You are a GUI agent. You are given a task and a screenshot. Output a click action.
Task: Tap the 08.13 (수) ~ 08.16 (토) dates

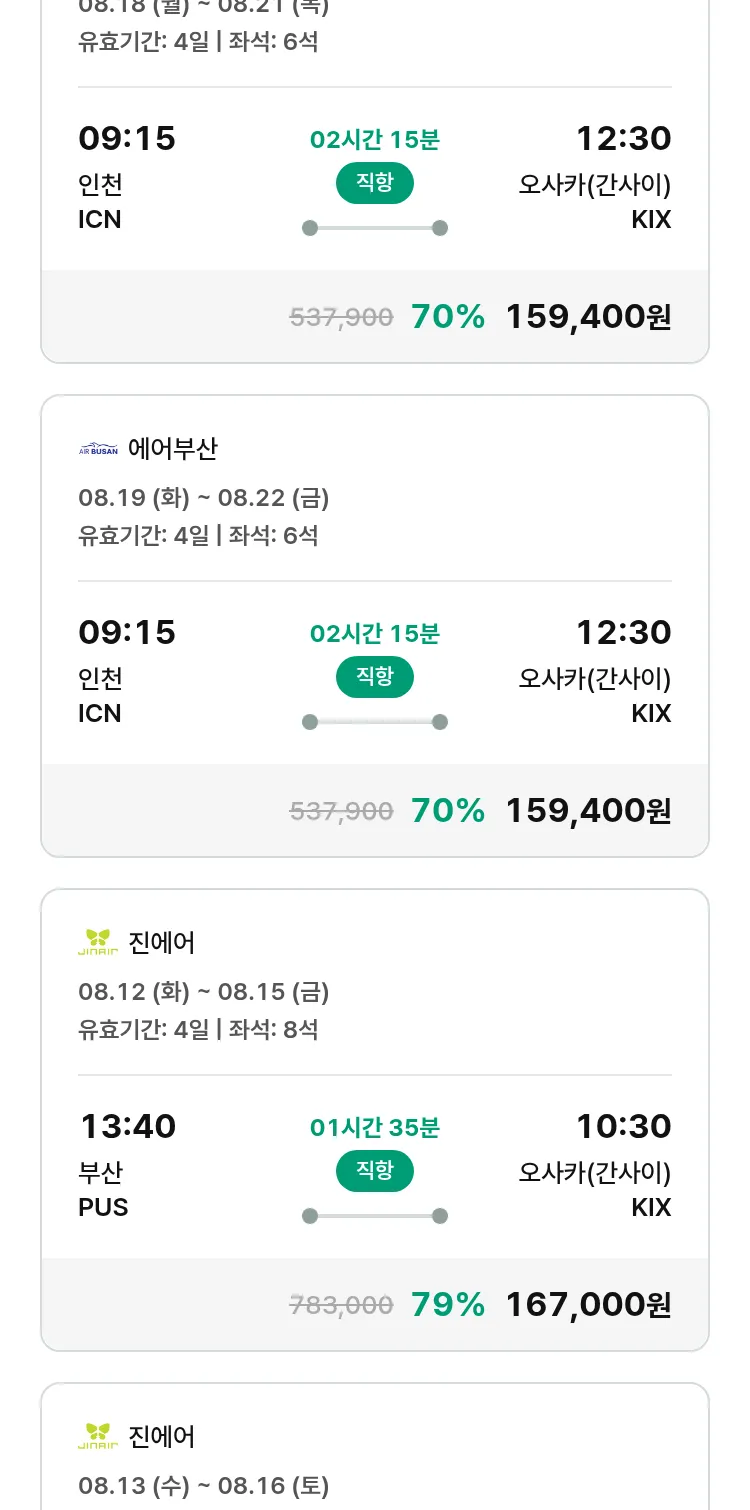pyautogui.click(x=204, y=1486)
